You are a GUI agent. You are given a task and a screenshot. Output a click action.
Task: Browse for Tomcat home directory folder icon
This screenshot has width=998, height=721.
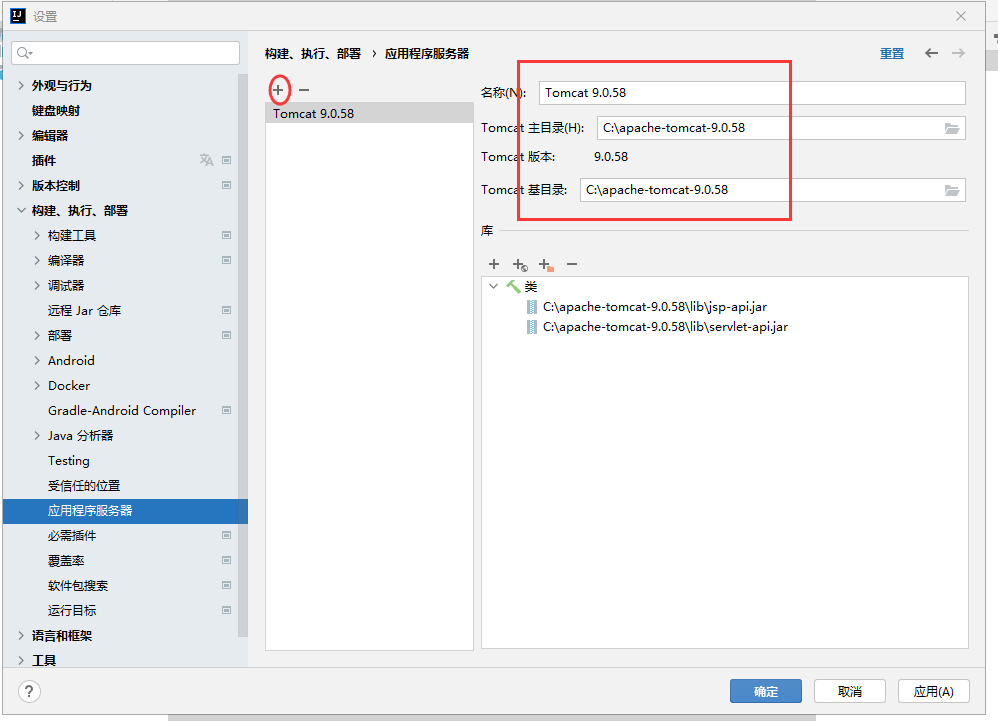(x=951, y=128)
